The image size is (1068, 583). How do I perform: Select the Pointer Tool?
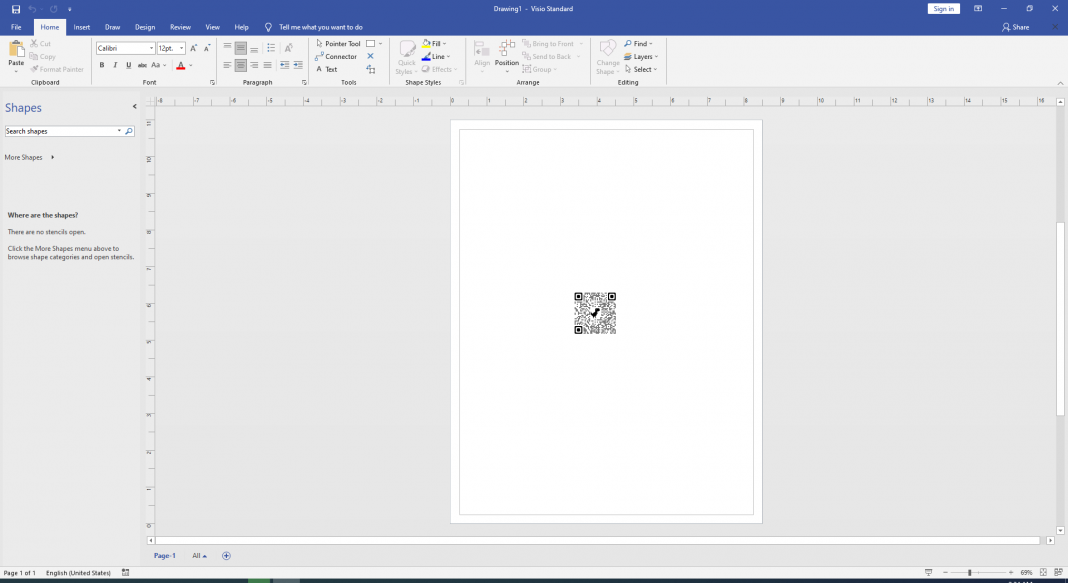(x=338, y=43)
